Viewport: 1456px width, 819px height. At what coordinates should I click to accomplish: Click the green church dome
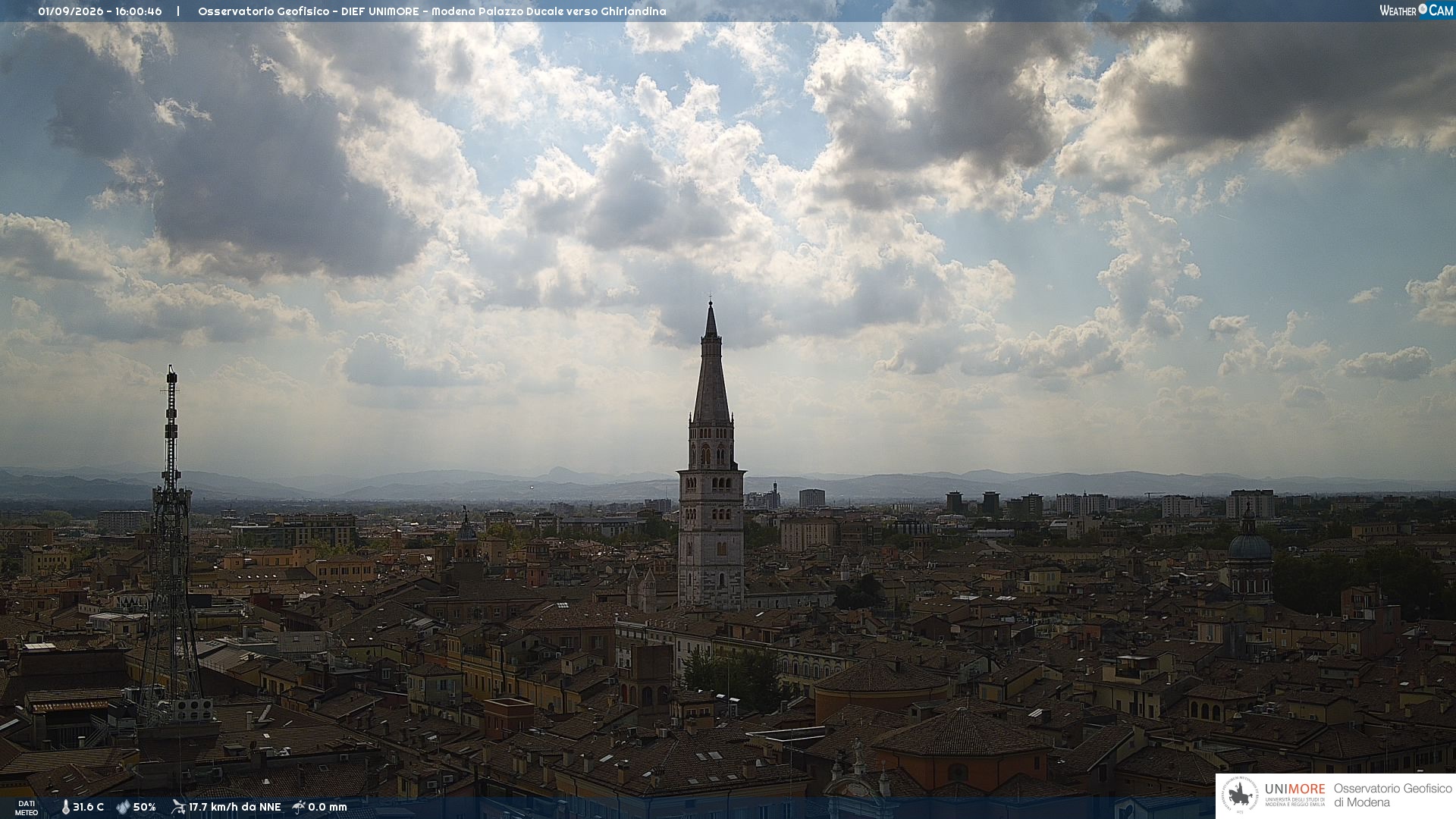[x=1249, y=544]
